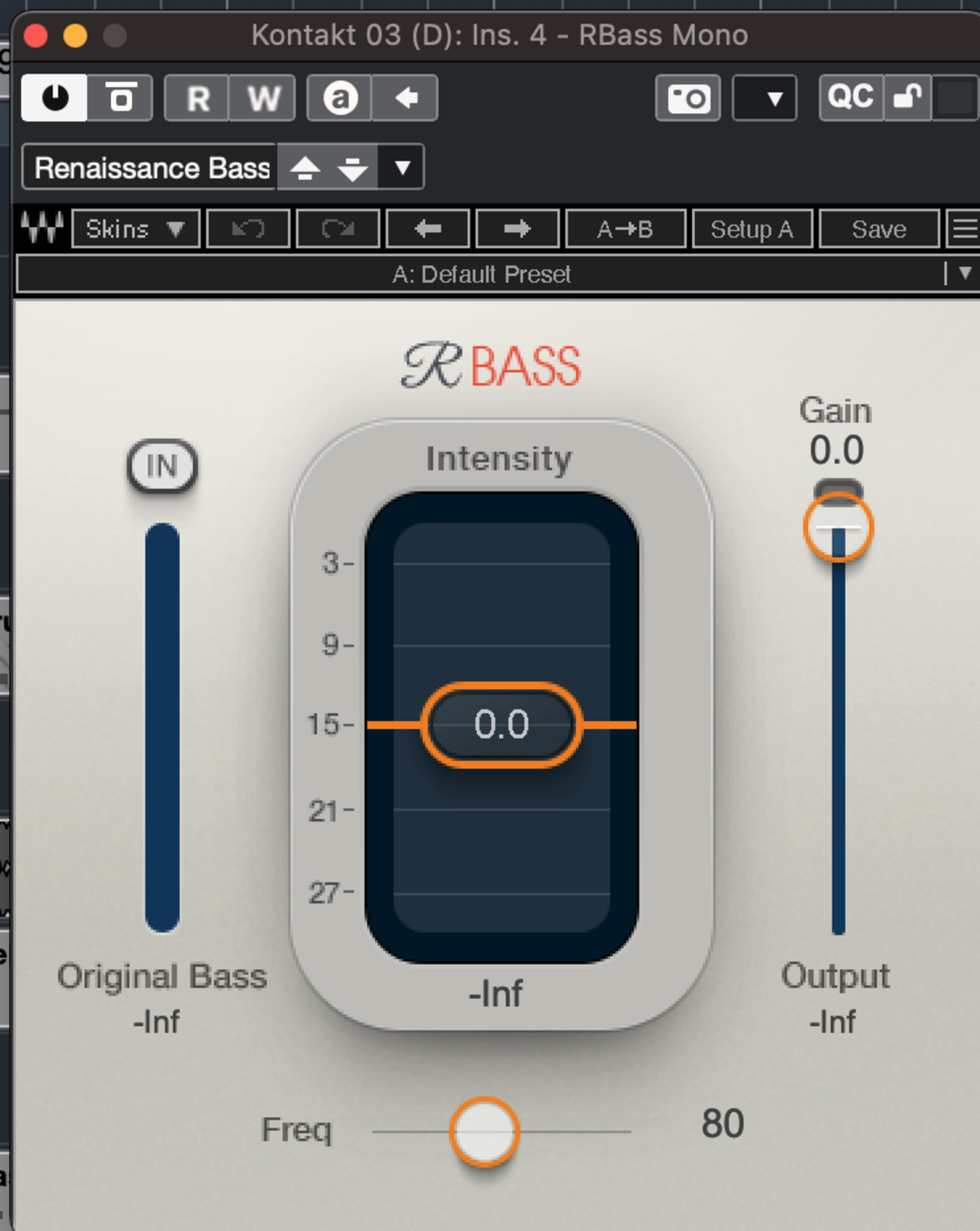The image size is (980, 1231).
Task: Expand preset list arrow at bar end
Action: (x=964, y=273)
